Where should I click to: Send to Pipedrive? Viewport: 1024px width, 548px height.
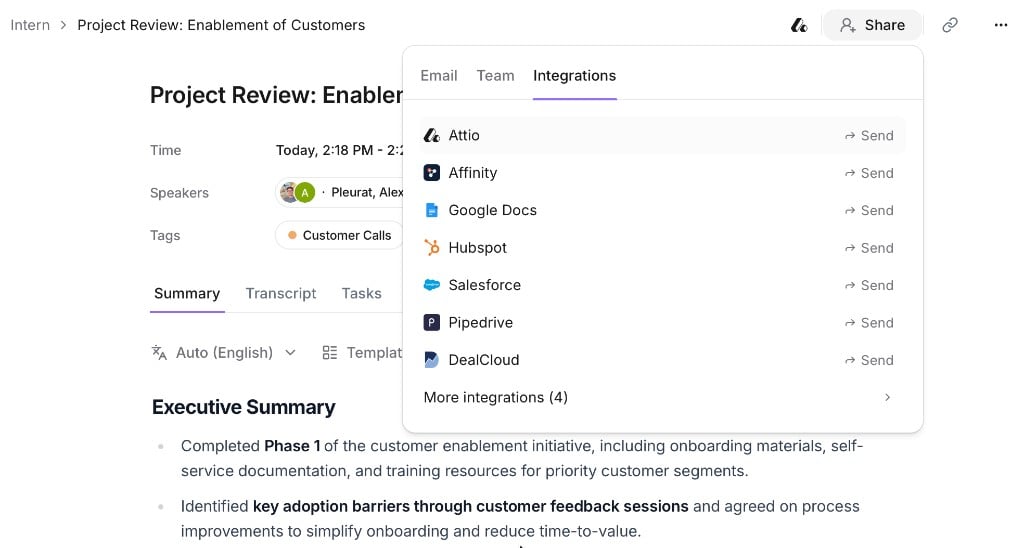coord(869,323)
